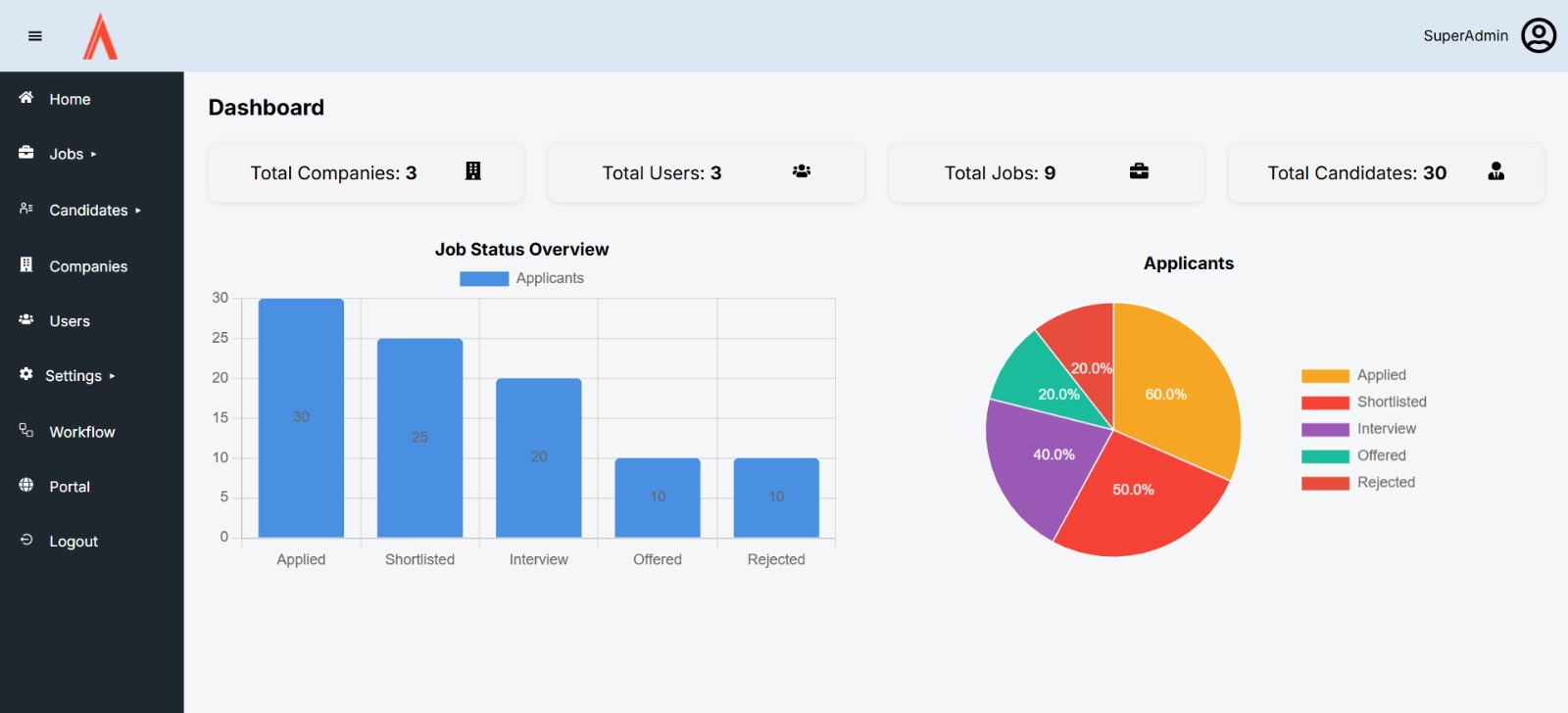
Task: Click the red A logo
Action: pos(100,37)
